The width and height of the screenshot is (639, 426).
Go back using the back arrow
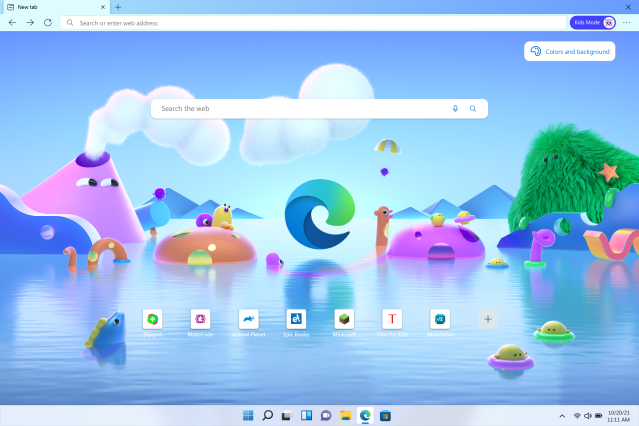(x=12, y=22)
